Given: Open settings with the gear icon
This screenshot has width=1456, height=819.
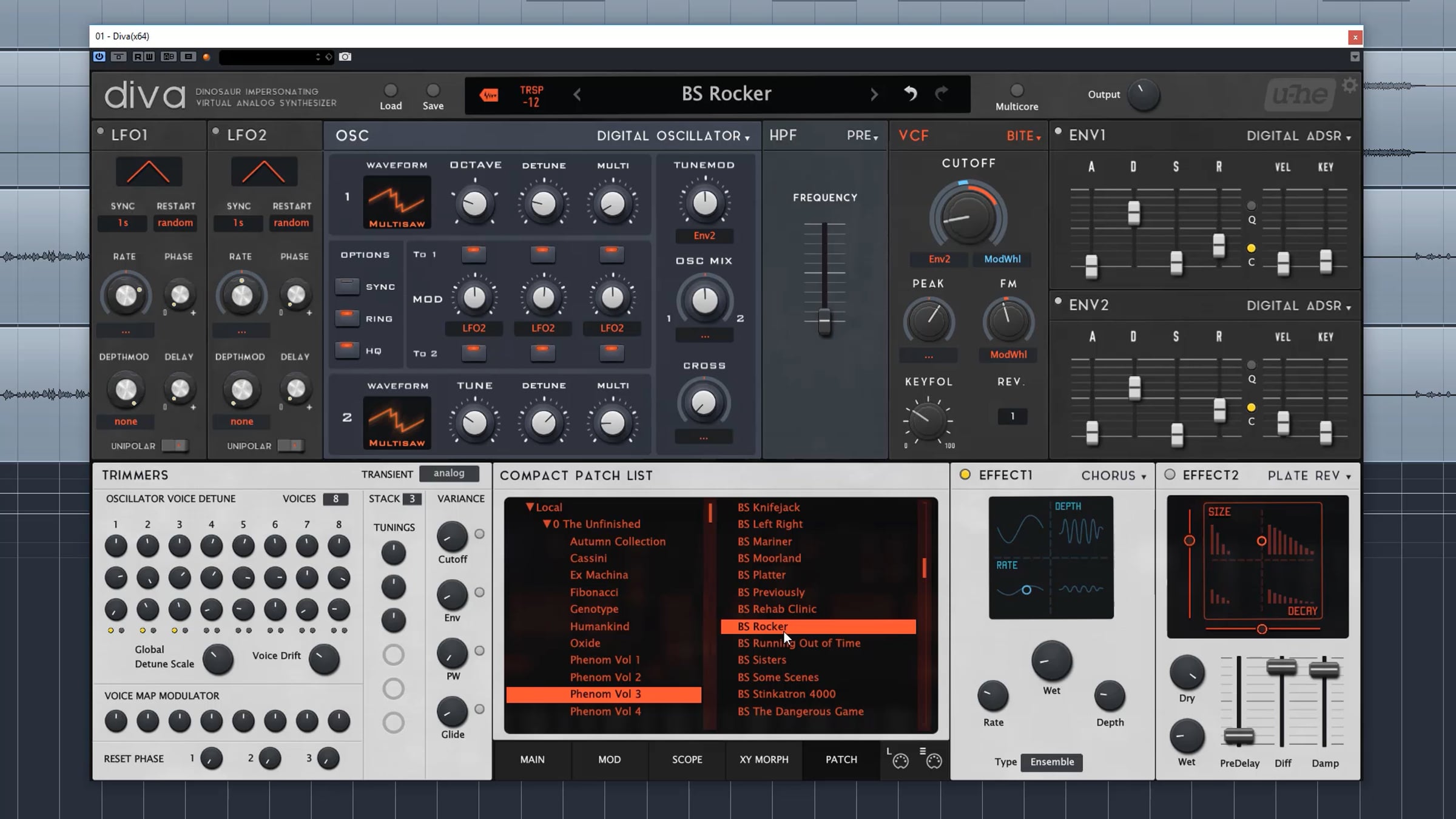Looking at the screenshot, I should coord(1349,86).
